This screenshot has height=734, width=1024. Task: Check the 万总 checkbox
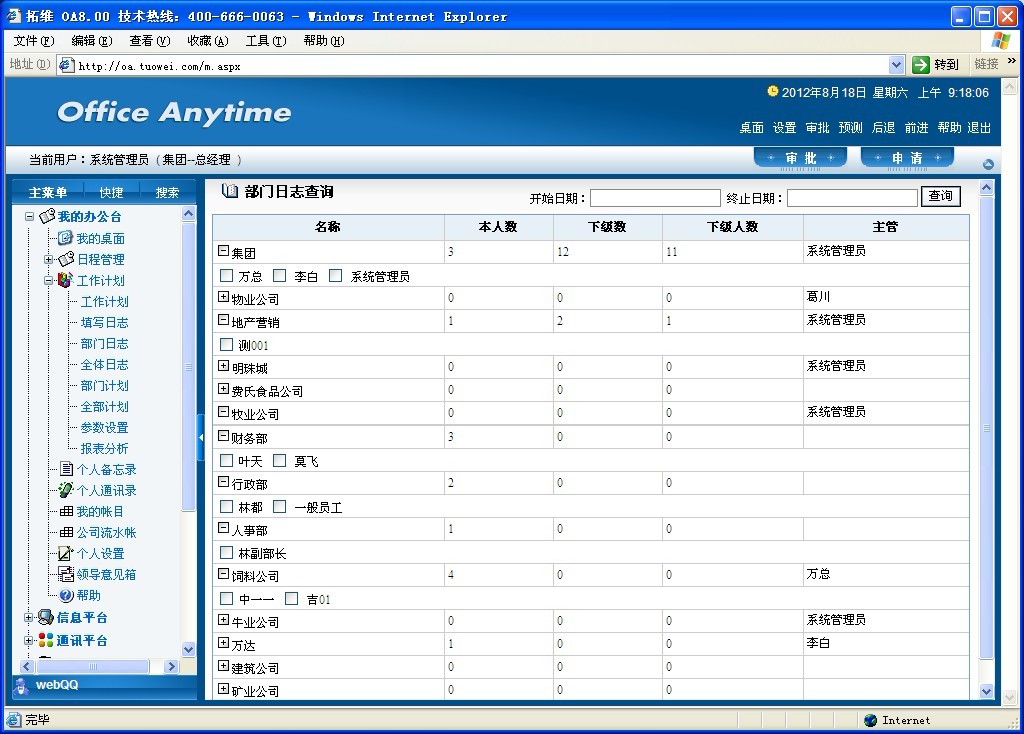pyautogui.click(x=226, y=276)
